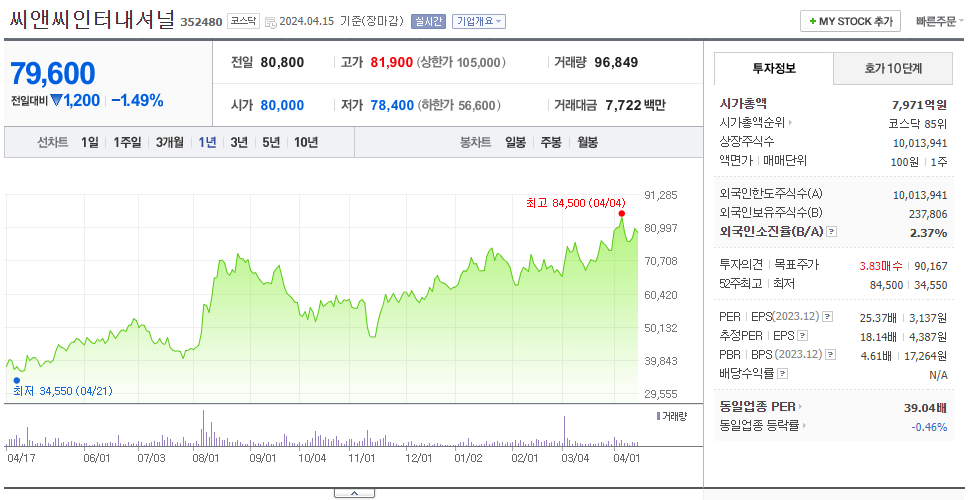
Task: Click the 외국인보유주식수 value 237,806
Action: click(x=928, y=214)
